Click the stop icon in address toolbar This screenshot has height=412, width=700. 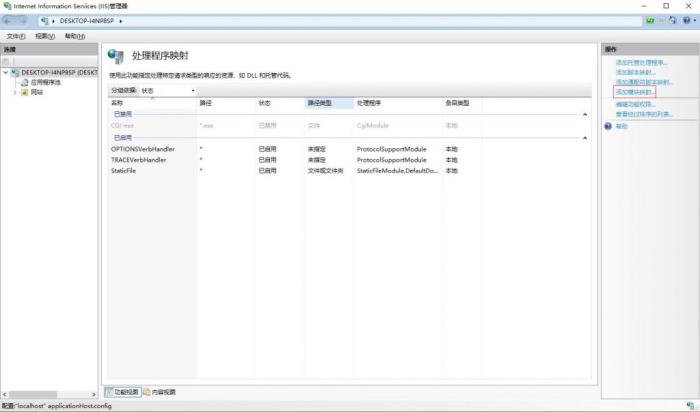click(662, 21)
